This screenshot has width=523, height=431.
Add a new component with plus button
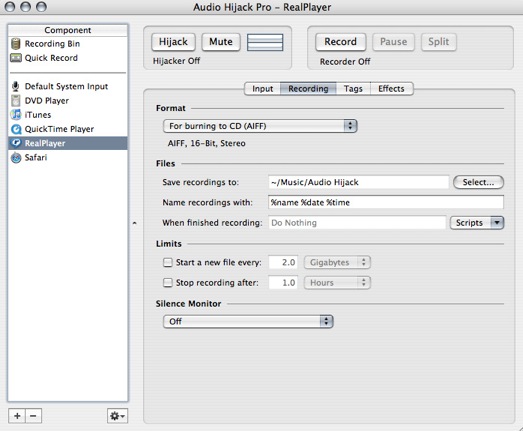point(17,416)
